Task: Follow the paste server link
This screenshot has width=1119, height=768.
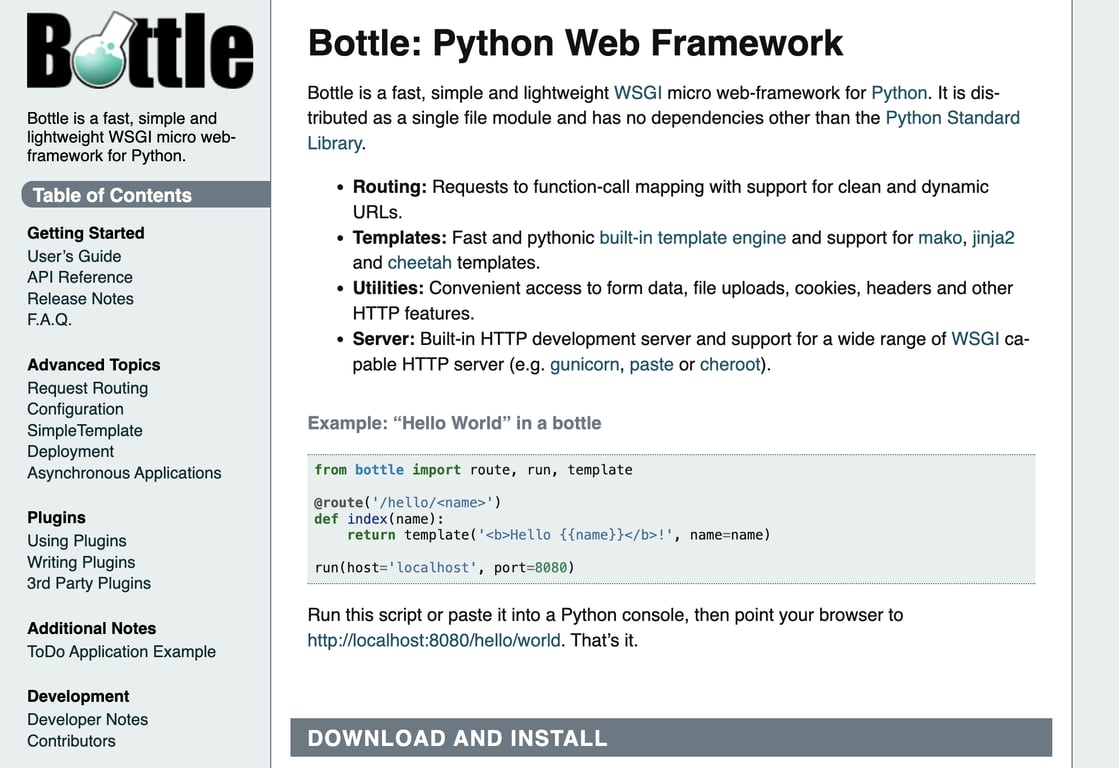Action: click(651, 365)
